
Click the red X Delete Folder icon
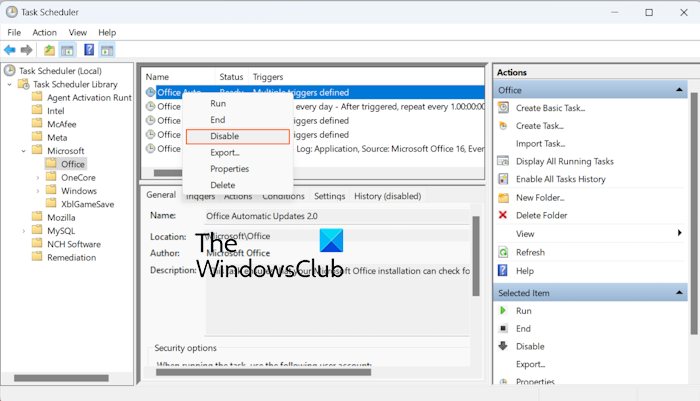click(503, 215)
